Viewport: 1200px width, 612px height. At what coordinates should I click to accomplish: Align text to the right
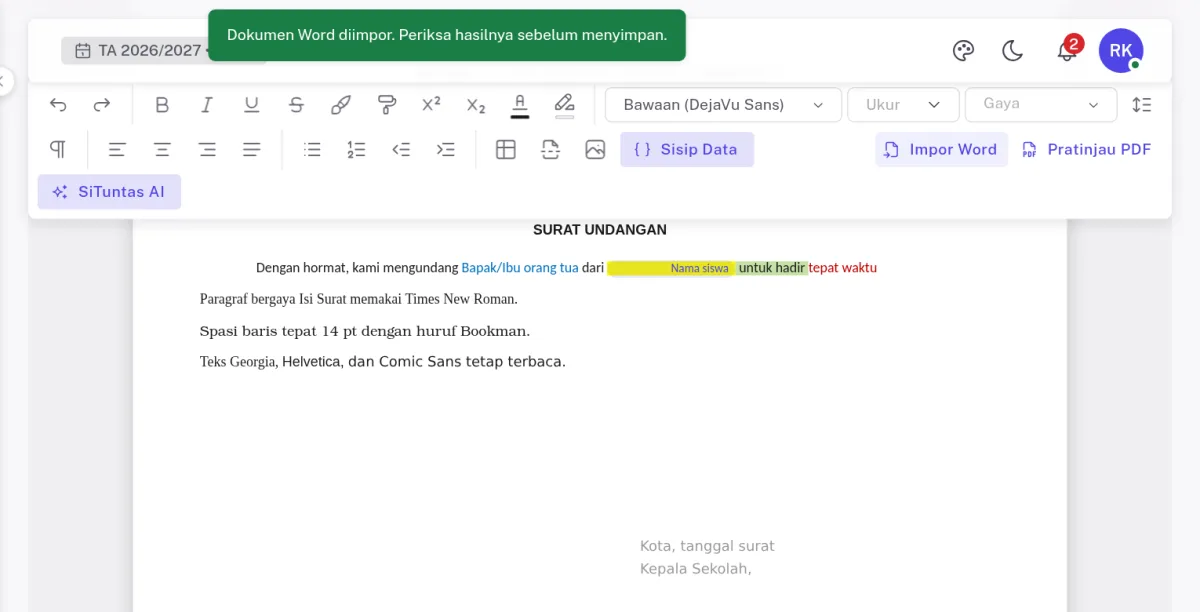pyautogui.click(x=207, y=150)
